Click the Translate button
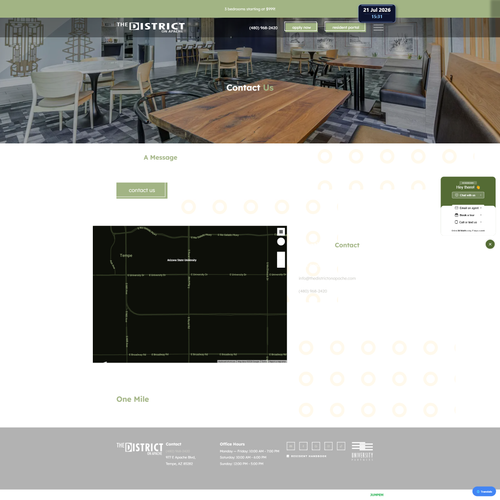Screen dimensions: 500x500 click(x=484, y=492)
